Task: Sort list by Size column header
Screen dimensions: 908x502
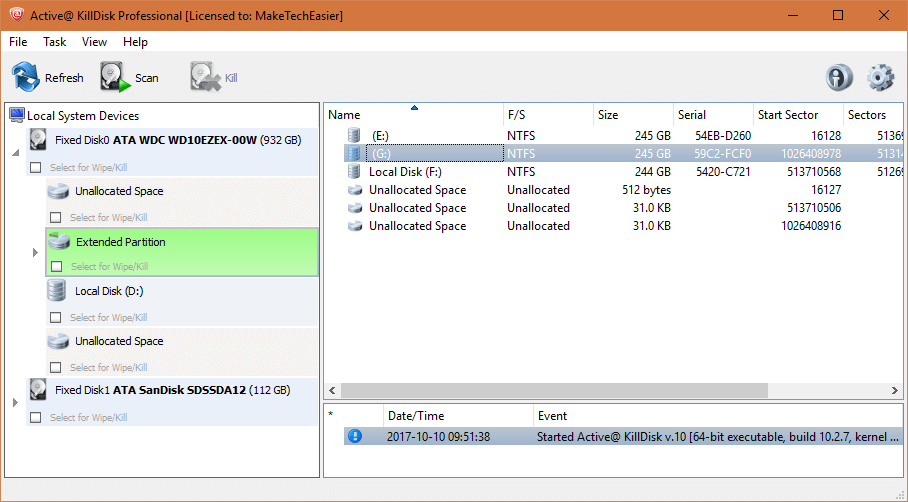Action: [x=634, y=115]
